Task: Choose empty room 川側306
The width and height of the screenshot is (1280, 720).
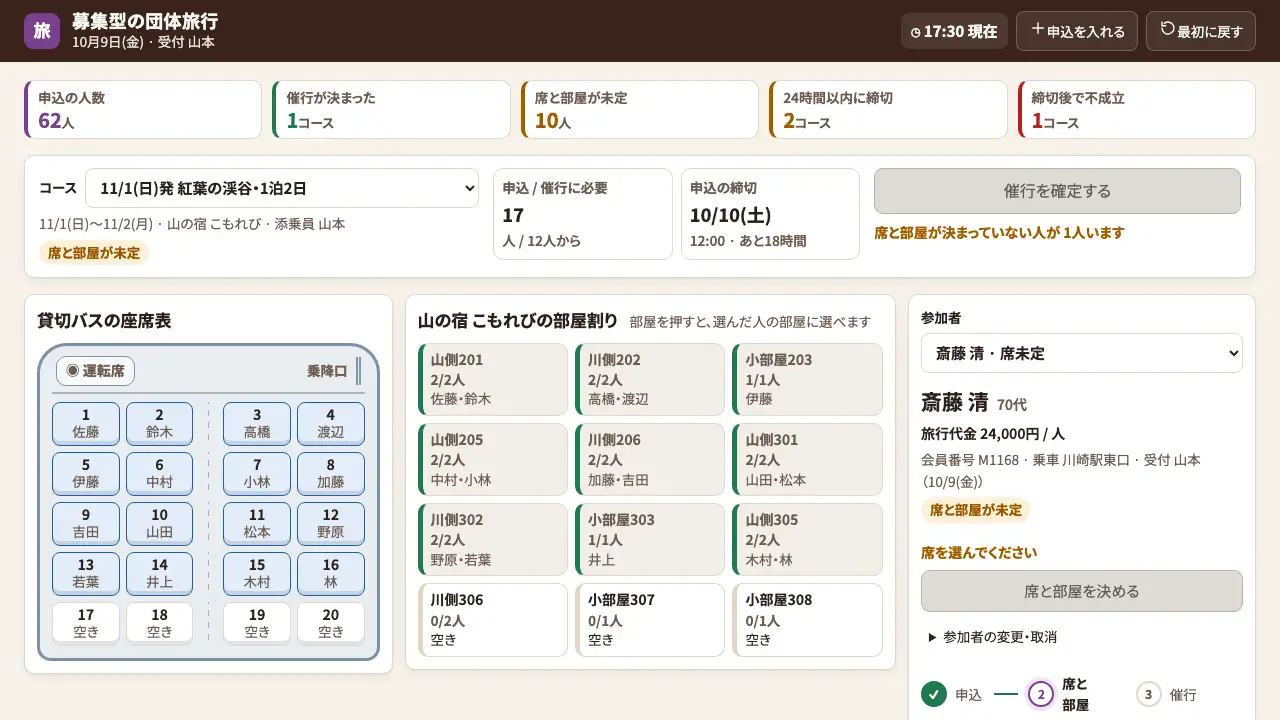Action: [493, 620]
